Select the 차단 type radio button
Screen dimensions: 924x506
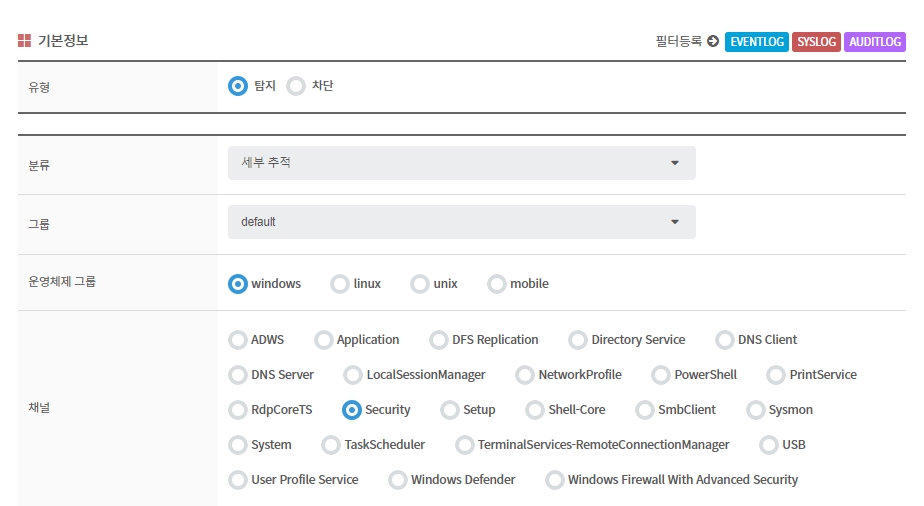point(296,86)
